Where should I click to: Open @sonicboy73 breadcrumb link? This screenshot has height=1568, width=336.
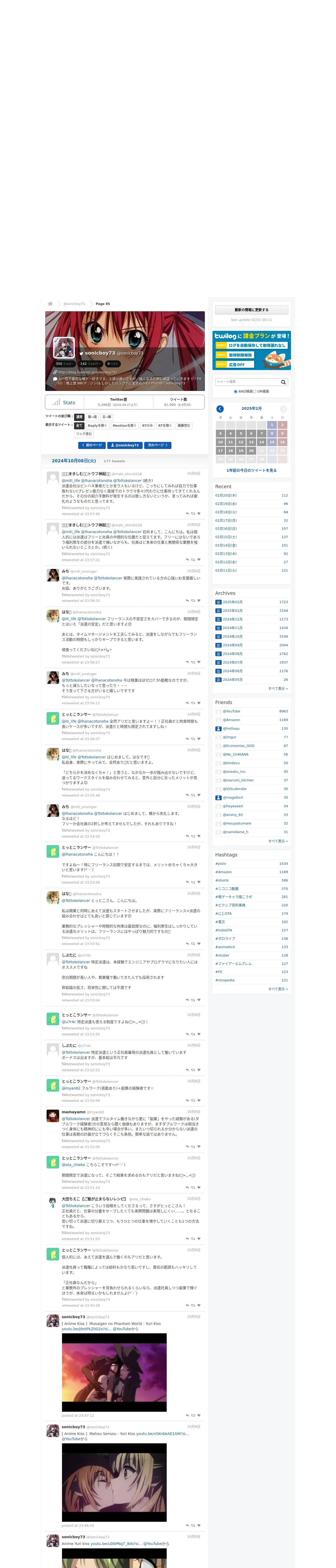tap(74, 304)
